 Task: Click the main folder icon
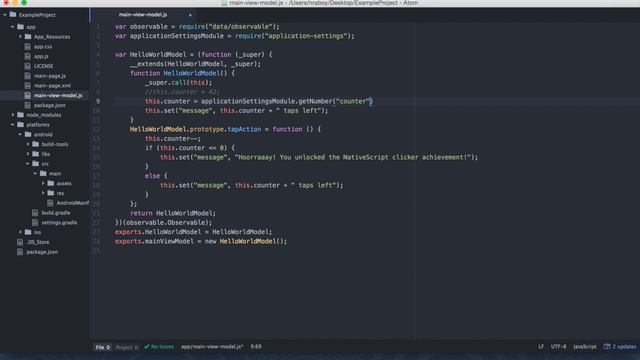click(x=43, y=173)
